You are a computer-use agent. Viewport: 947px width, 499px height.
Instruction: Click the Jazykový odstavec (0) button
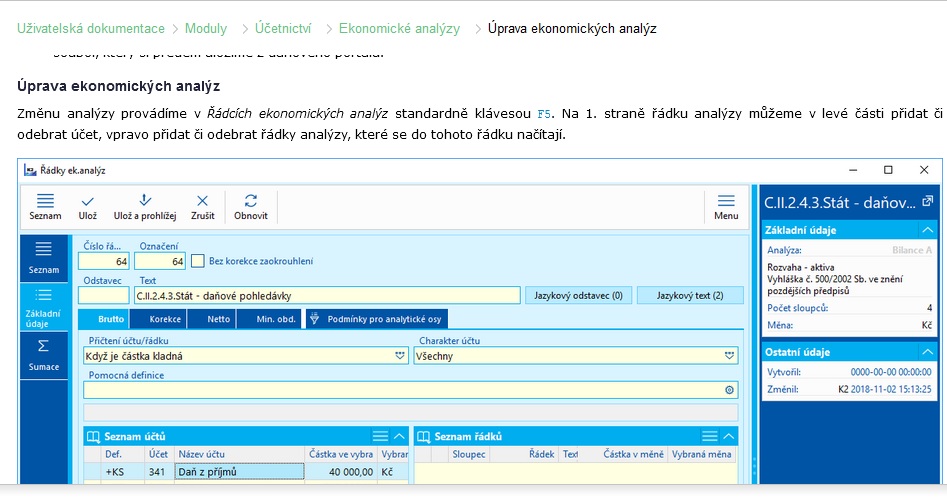[578, 295]
